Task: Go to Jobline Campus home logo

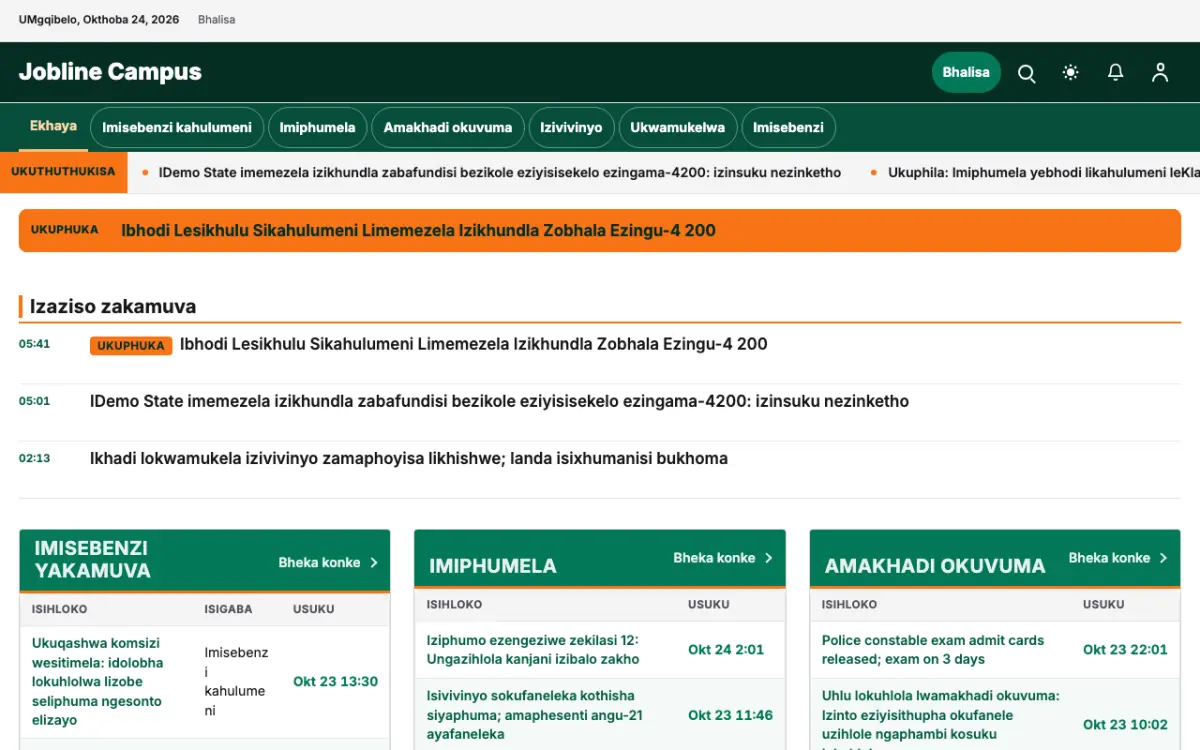Action: (110, 72)
